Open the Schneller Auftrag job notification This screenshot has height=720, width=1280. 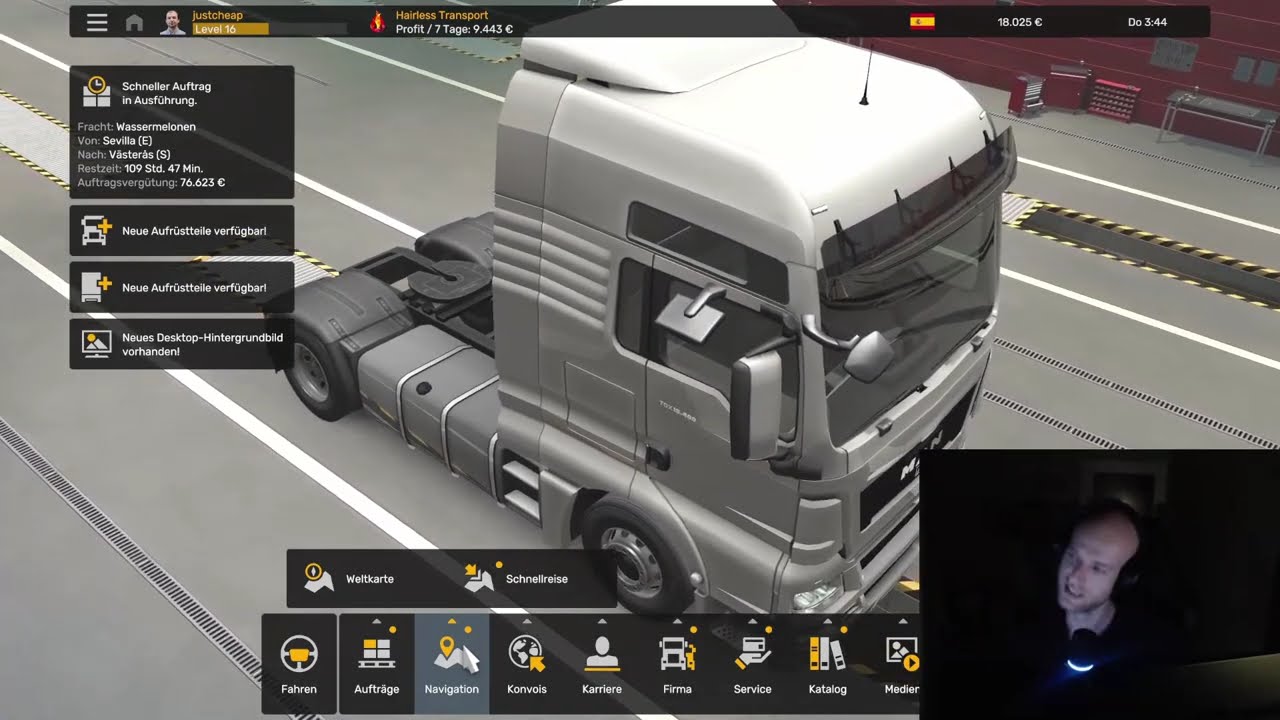(x=181, y=132)
